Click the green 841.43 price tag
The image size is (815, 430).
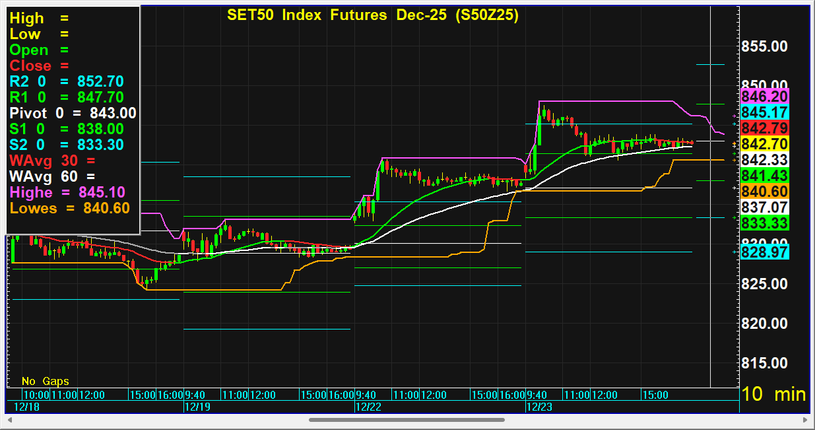(x=765, y=175)
